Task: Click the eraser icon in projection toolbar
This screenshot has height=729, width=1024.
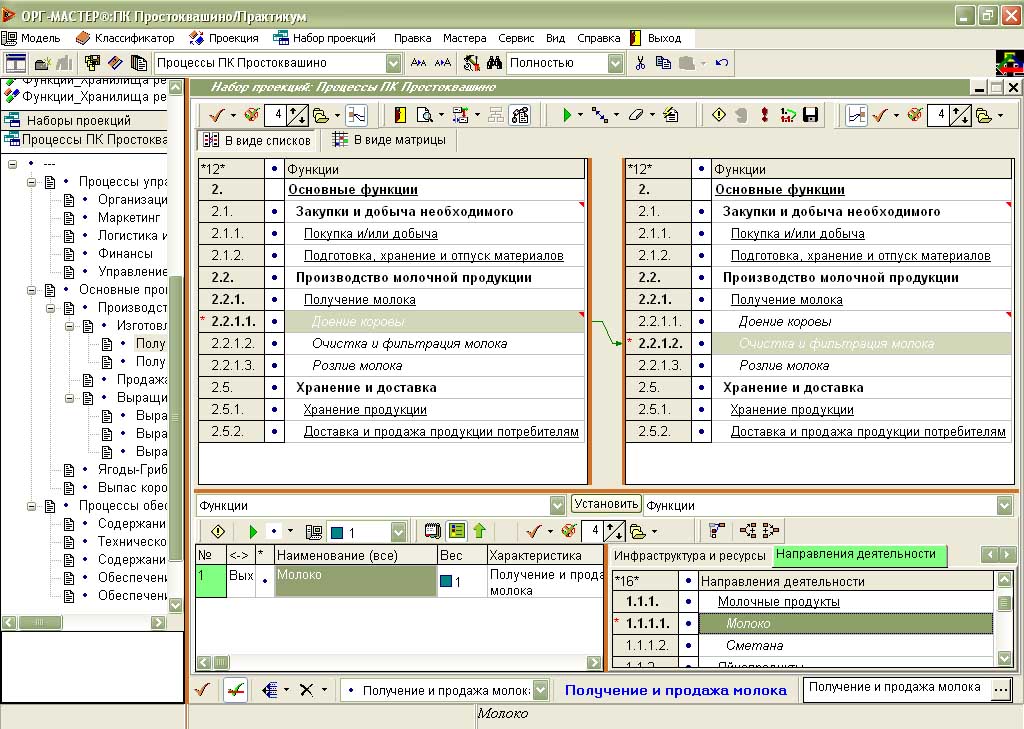Action: (x=635, y=116)
